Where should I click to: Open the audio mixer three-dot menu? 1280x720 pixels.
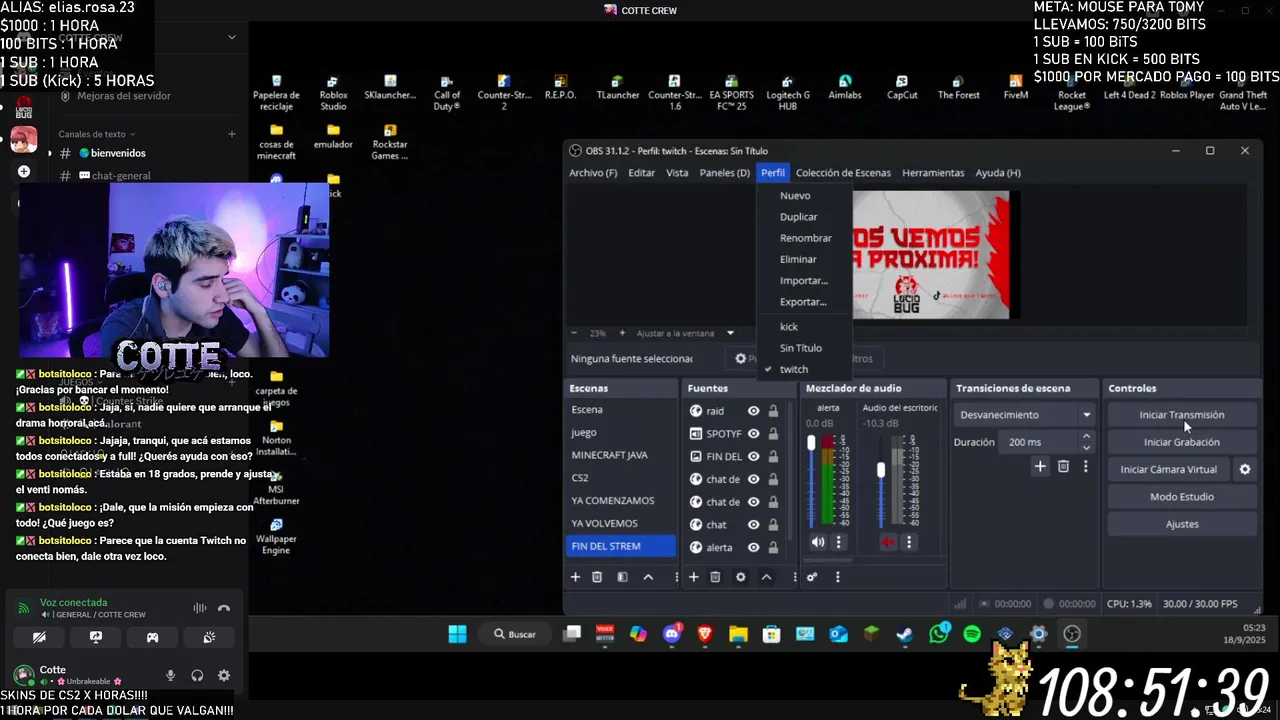[838, 577]
